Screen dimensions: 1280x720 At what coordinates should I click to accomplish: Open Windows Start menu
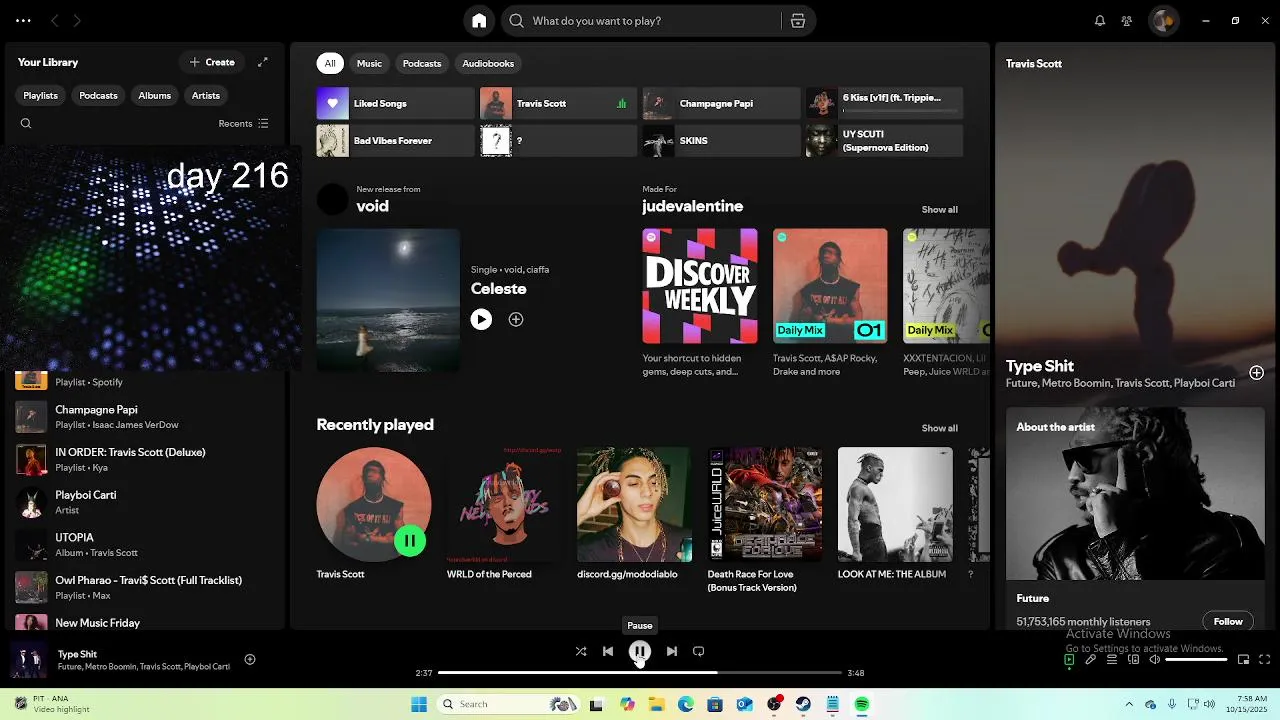tap(419, 704)
